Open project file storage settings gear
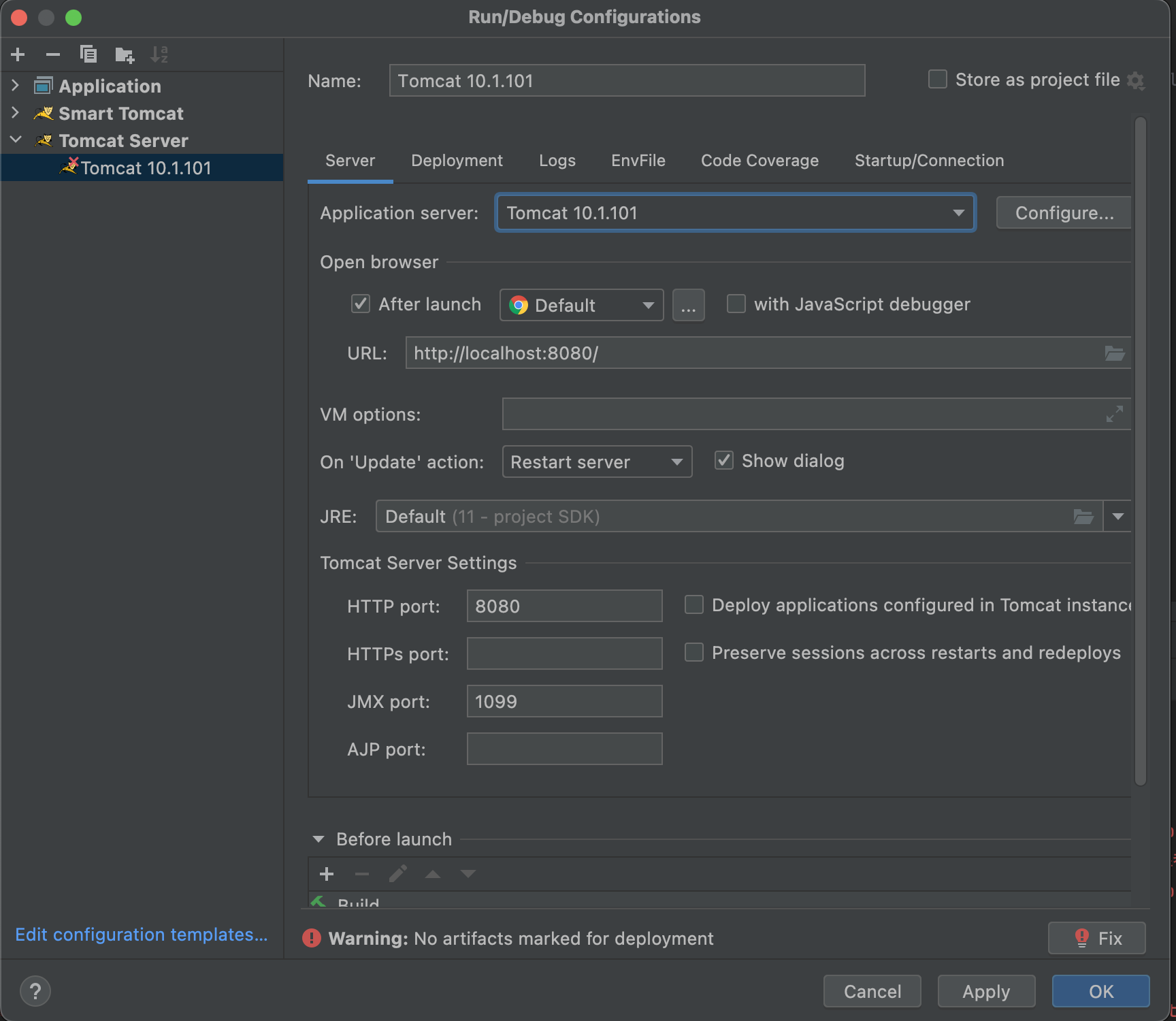 coord(1136,80)
